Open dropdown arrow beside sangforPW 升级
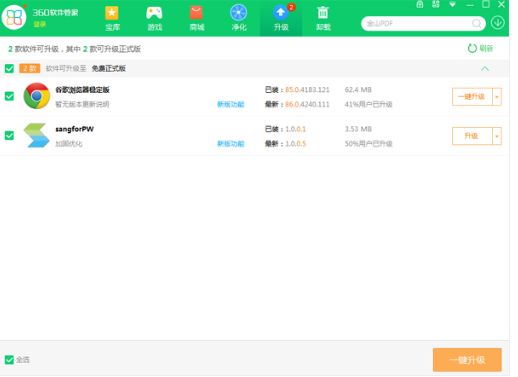The image size is (518, 377). [497, 136]
